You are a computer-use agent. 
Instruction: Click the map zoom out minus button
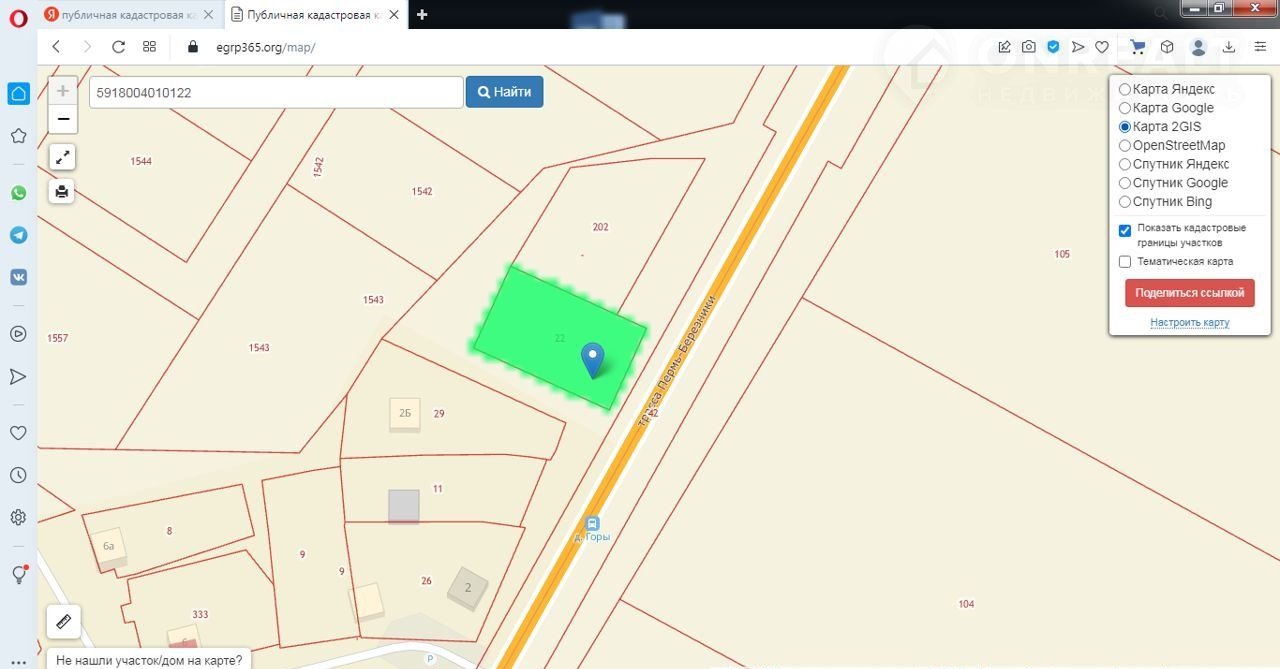[62, 119]
